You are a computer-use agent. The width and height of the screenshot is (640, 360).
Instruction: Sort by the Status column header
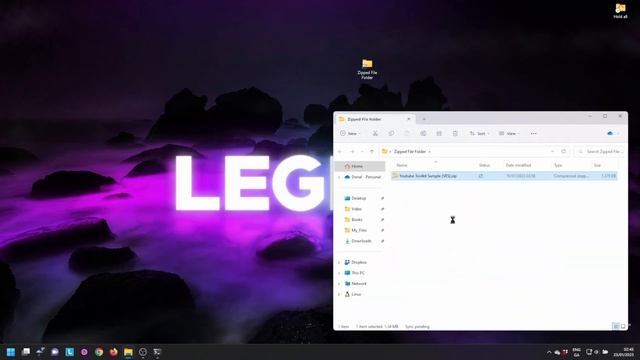pyautogui.click(x=484, y=165)
